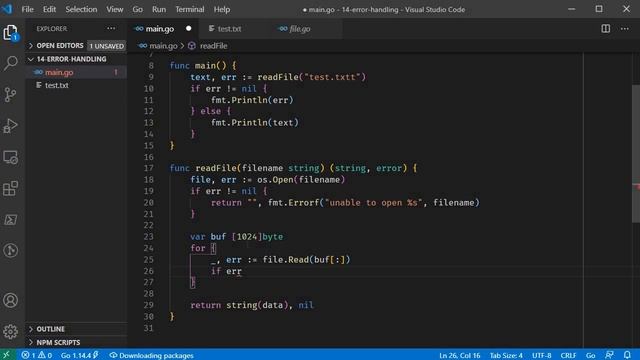Image resolution: width=640 pixels, height=360 pixels.
Task: Click the Go 1.14.4 version status item
Action: pyautogui.click(x=79, y=355)
